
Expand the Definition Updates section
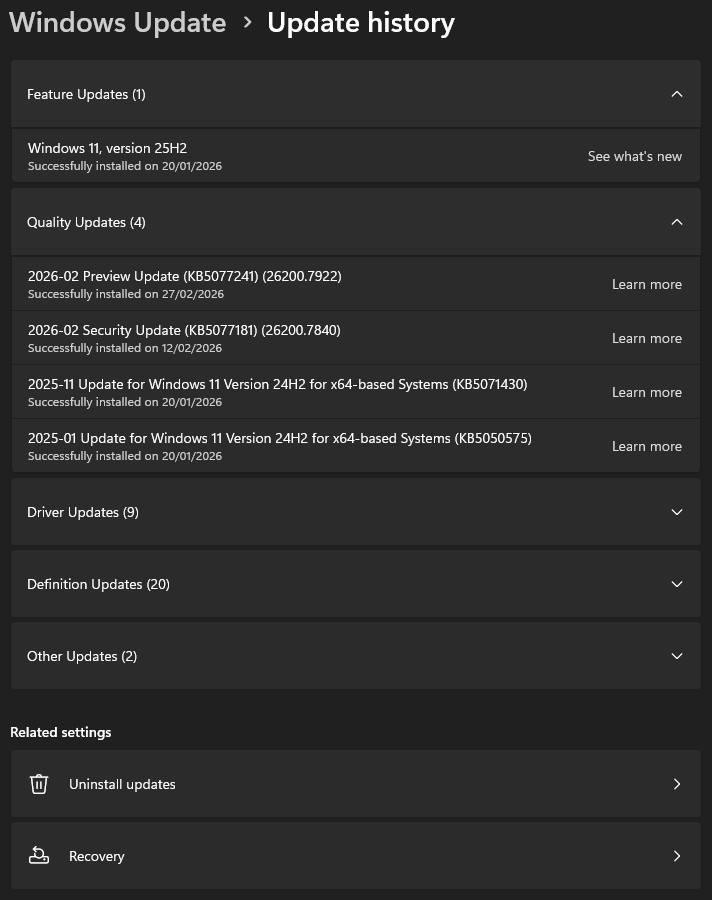[676, 584]
